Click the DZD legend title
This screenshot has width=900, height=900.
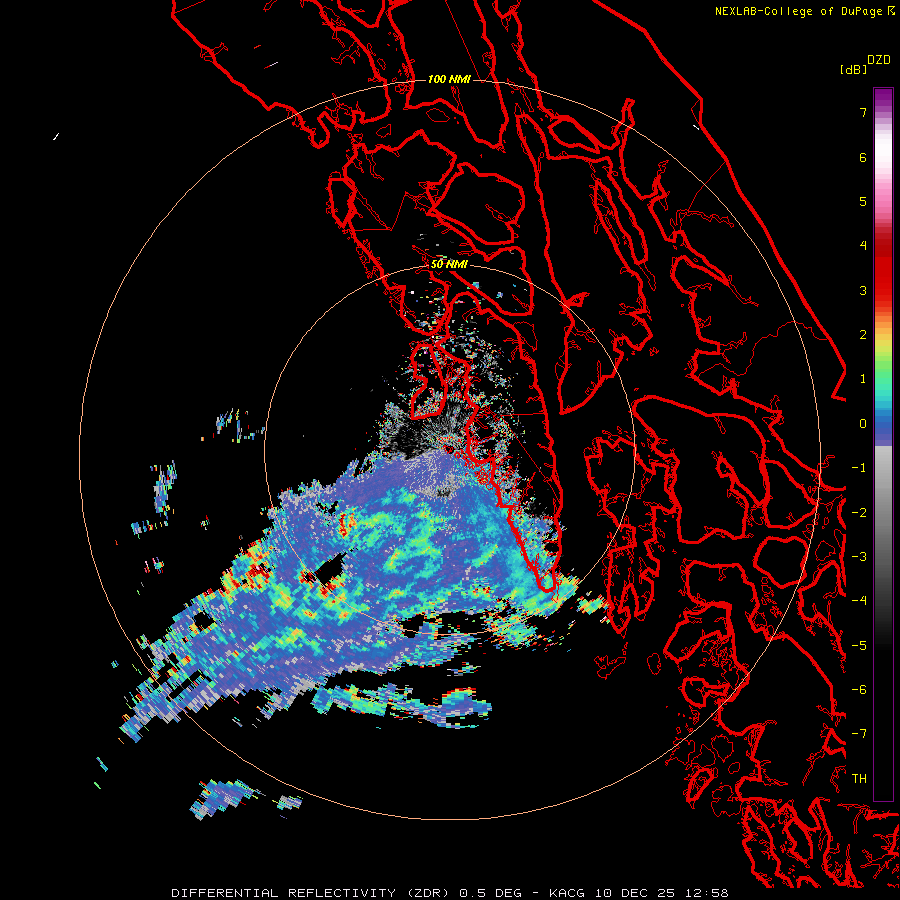tap(879, 60)
